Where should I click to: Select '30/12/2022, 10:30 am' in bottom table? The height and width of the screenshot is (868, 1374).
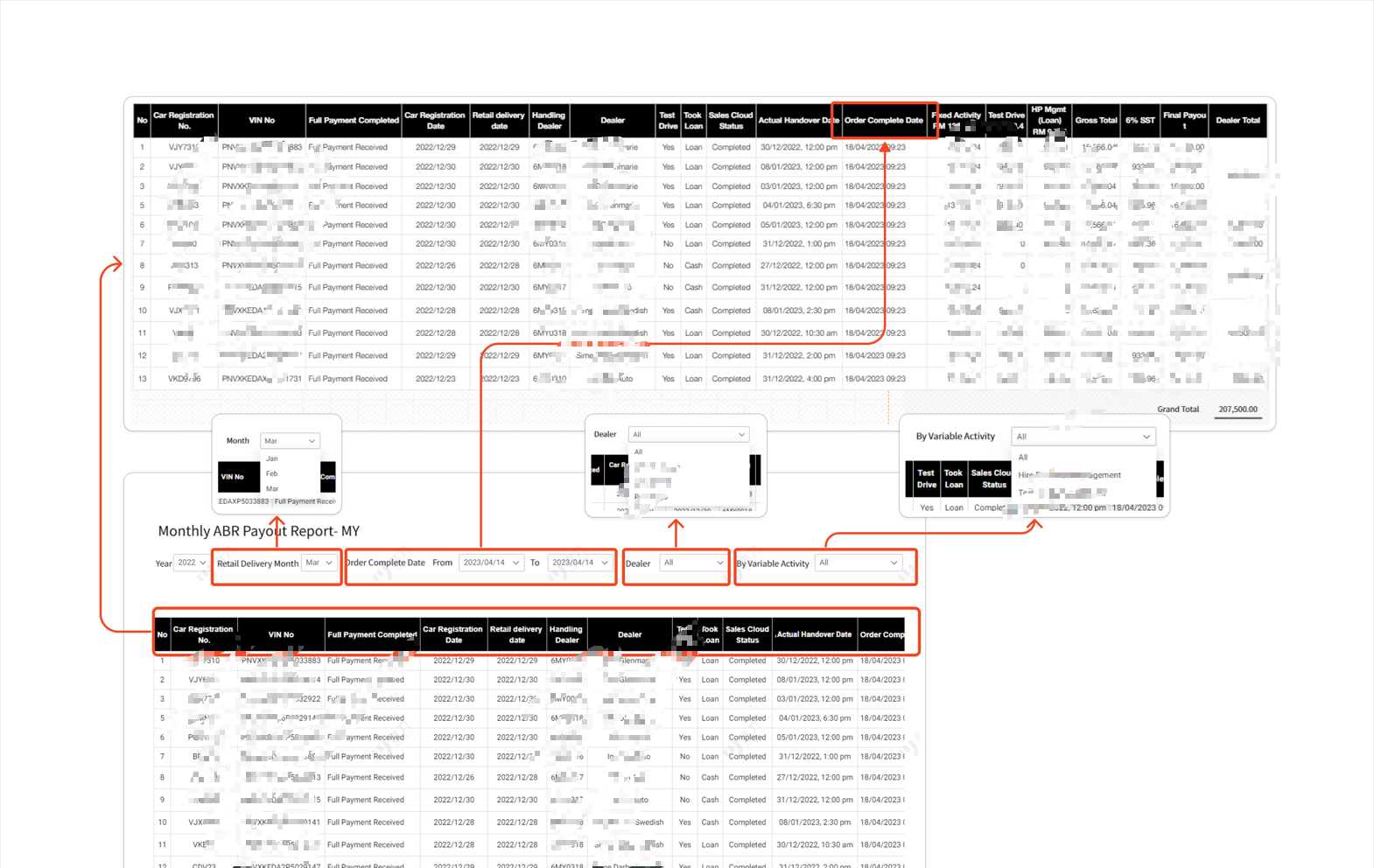pos(814,845)
